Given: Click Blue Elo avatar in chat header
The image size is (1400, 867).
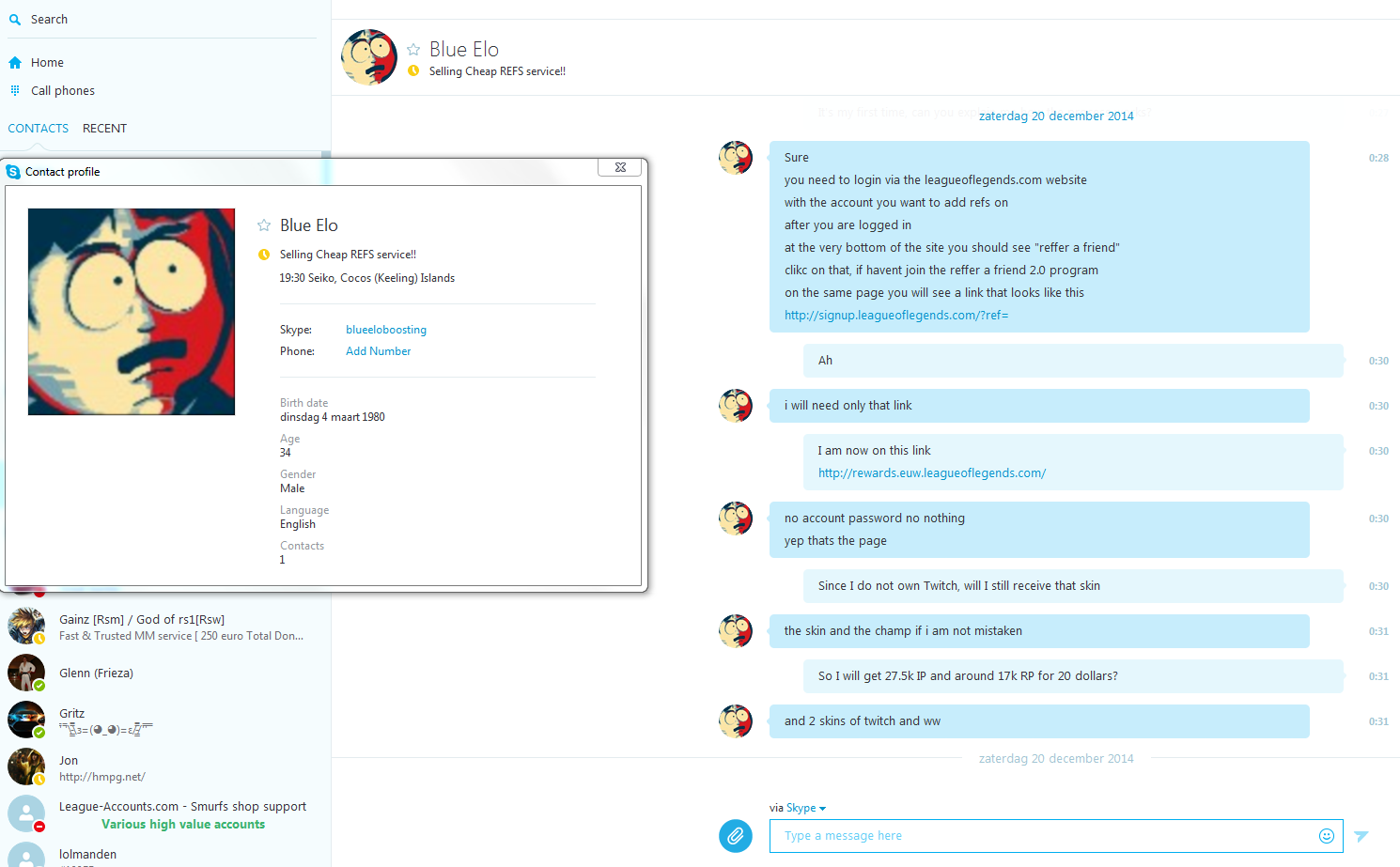Looking at the screenshot, I should (x=369, y=57).
